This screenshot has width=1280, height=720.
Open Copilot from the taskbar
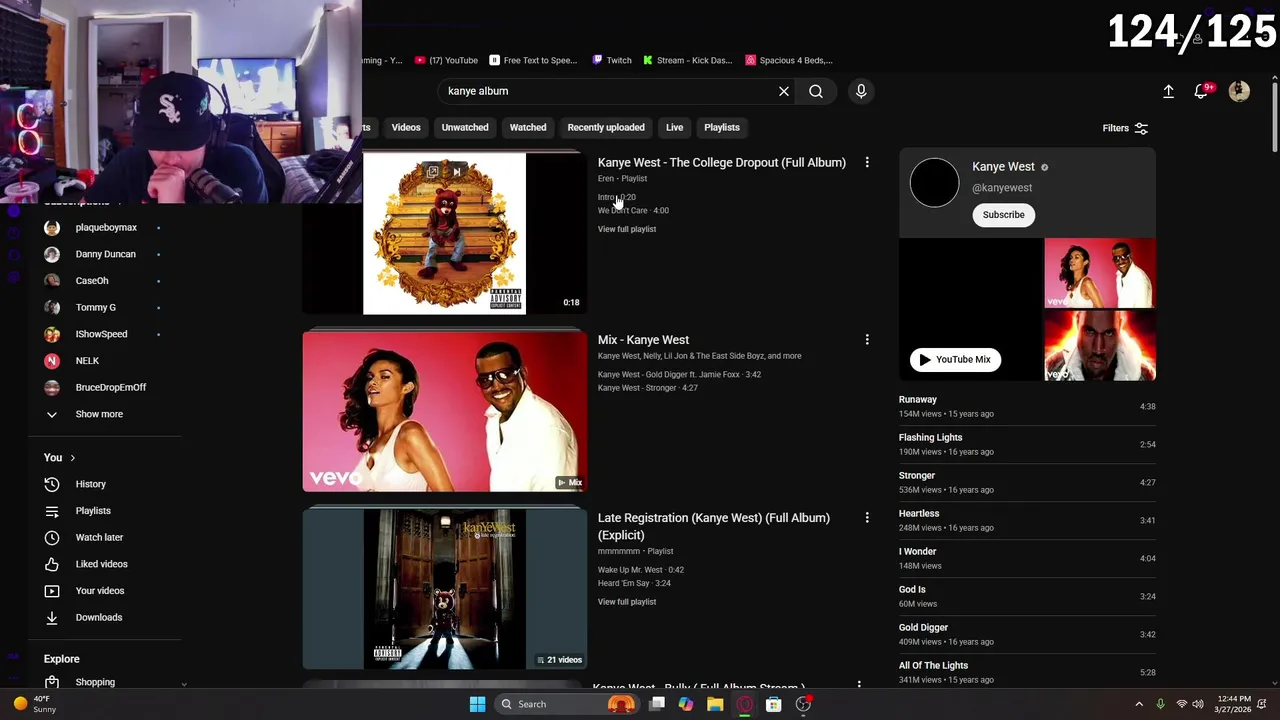tap(685, 704)
